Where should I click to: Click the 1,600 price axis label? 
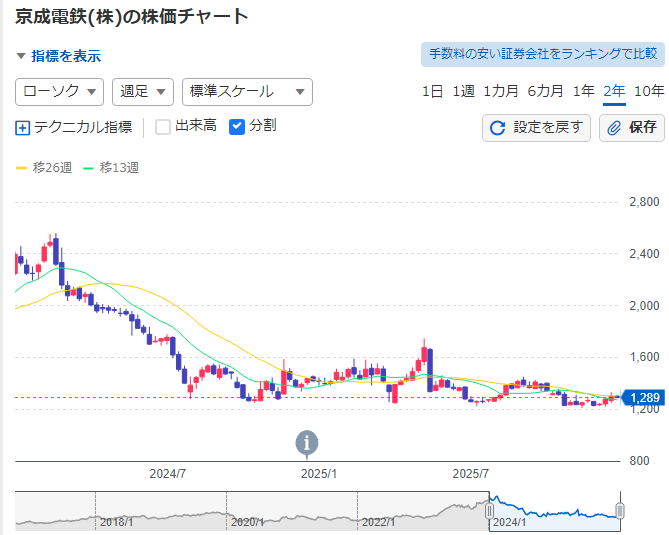click(x=644, y=357)
